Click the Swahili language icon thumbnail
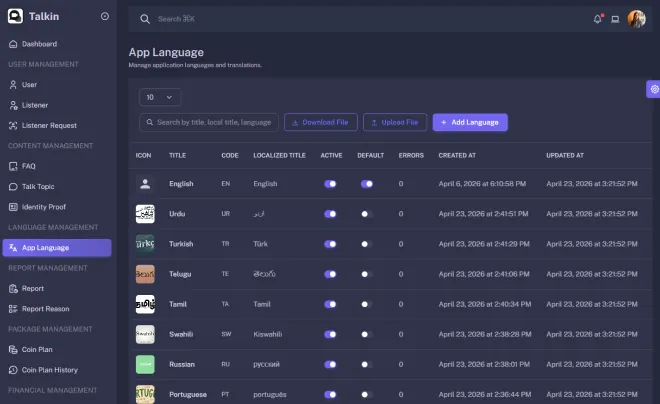This screenshot has height=404, width=660. 145,334
